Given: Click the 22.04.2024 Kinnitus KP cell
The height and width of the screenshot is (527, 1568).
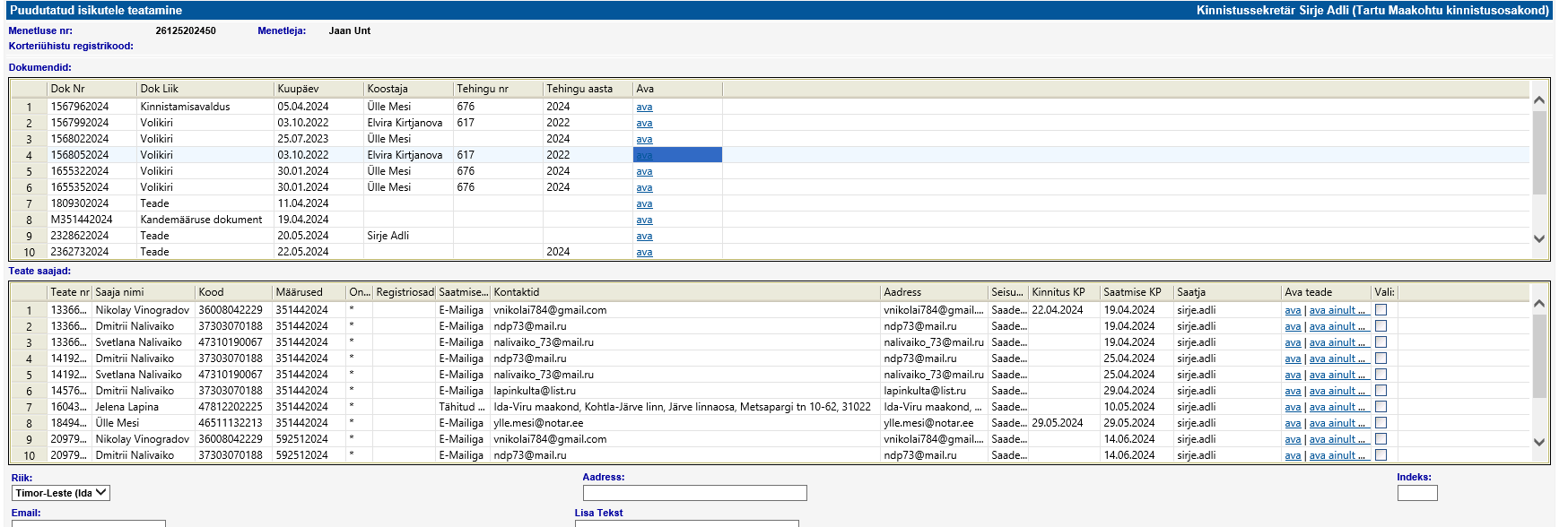Looking at the screenshot, I should (x=1064, y=310).
